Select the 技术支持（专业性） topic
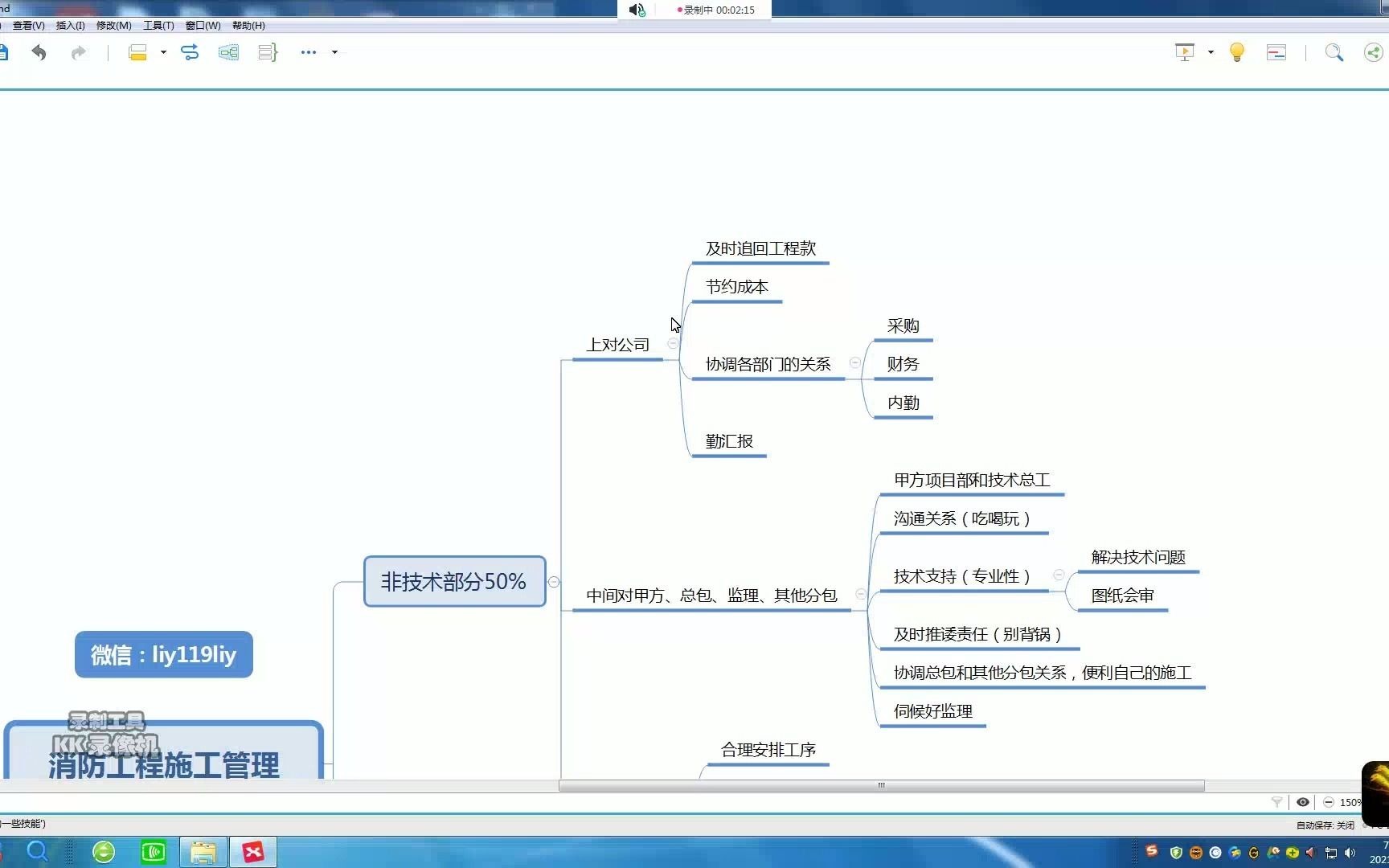The height and width of the screenshot is (868, 1389). point(963,576)
